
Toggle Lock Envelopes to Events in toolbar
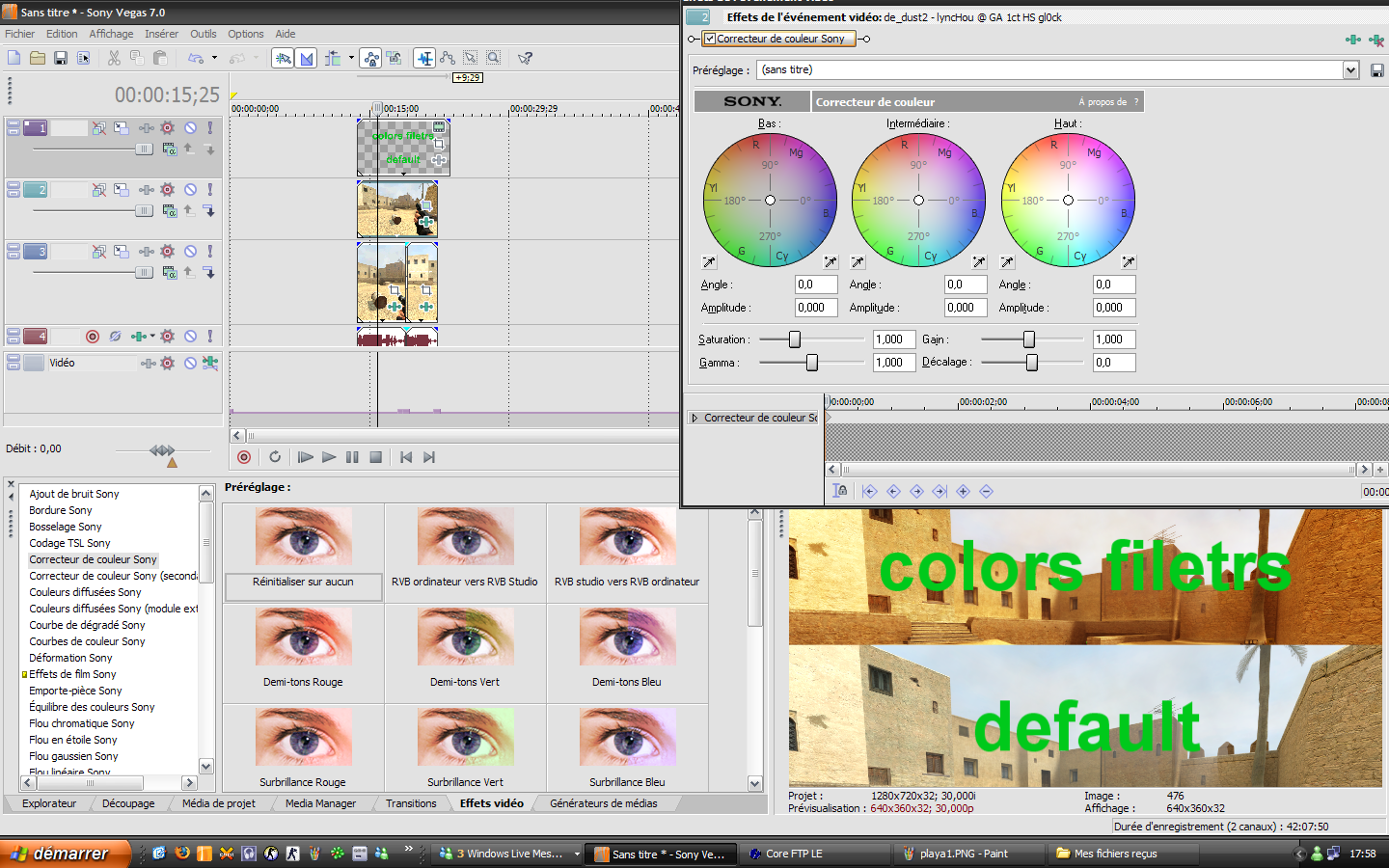click(x=371, y=58)
